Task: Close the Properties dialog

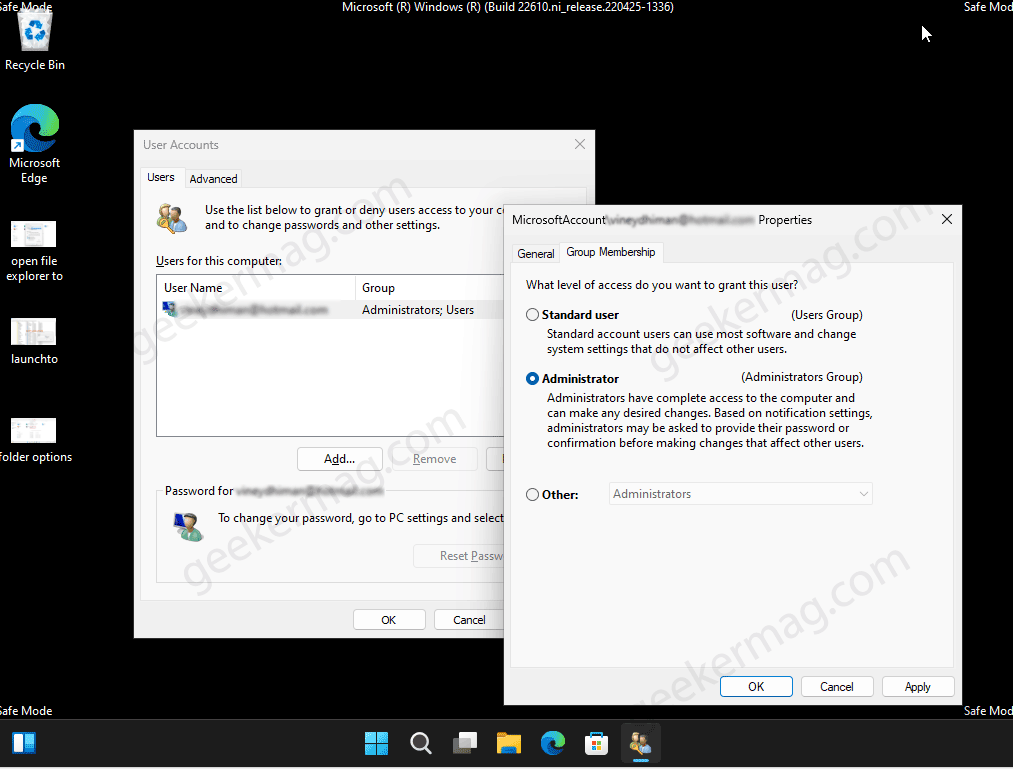Action: (946, 220)
